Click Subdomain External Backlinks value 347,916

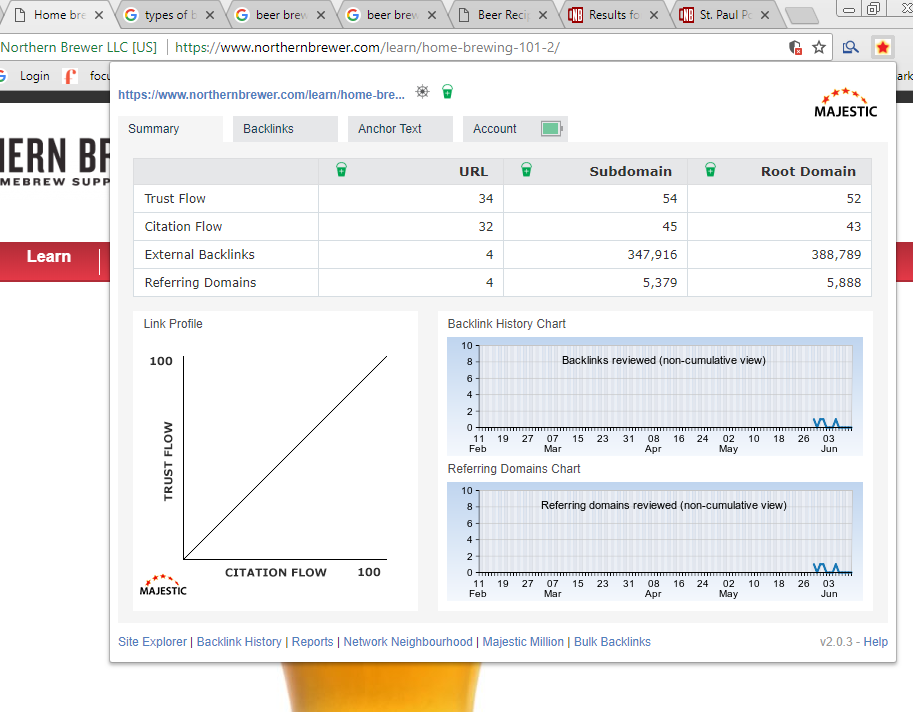pos(652,254)
